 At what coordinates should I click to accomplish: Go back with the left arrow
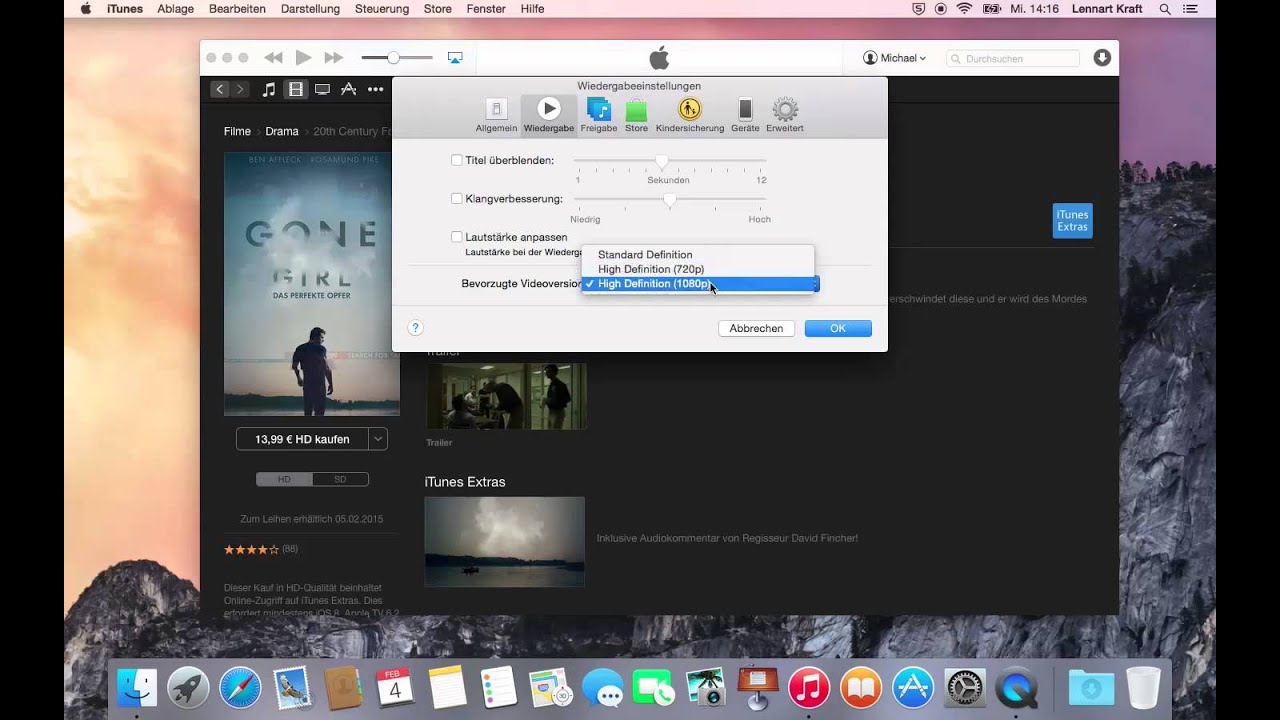point(220,89)
